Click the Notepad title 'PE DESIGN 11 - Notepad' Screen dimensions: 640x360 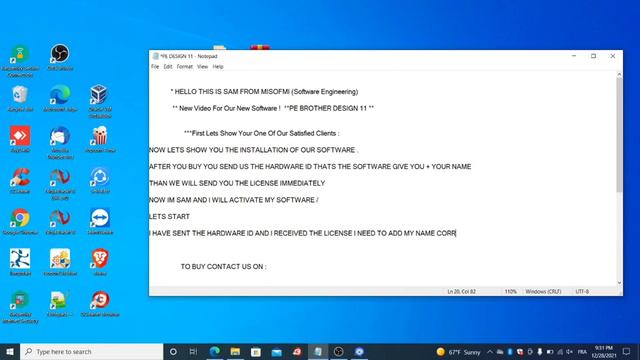[189, 56]
